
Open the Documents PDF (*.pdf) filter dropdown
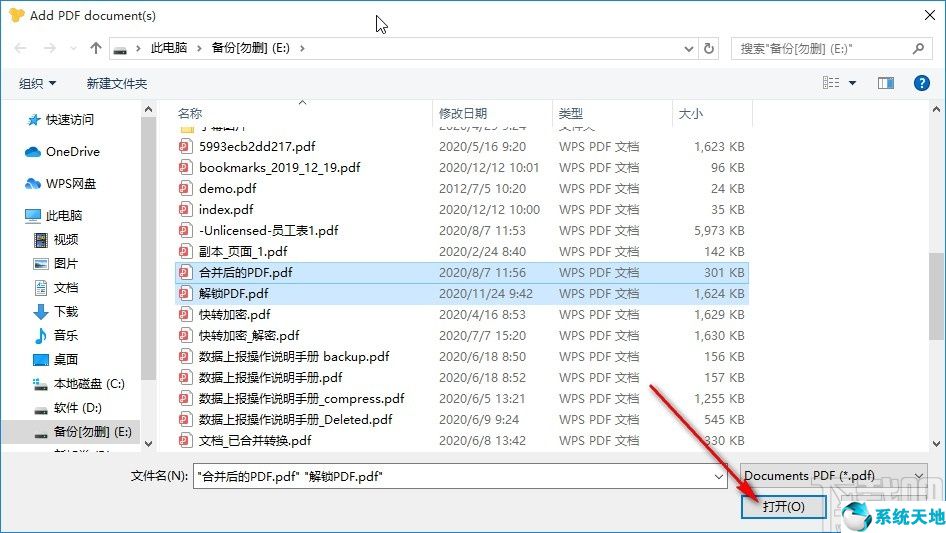834,476
